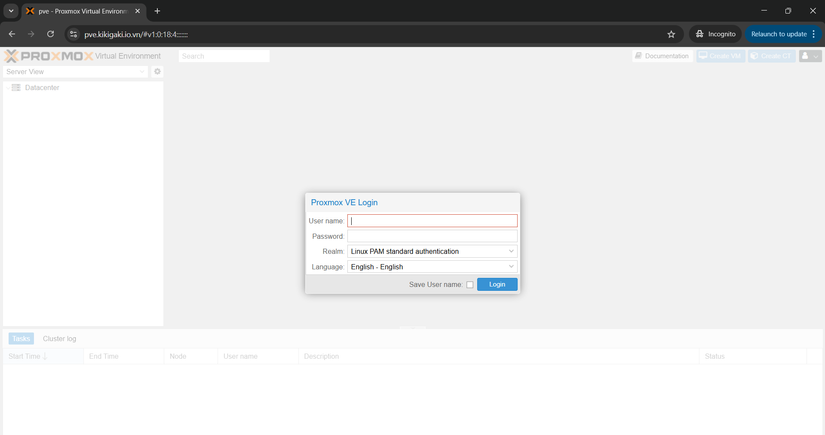Click the Proxmox logo
Image resolution: width=825 pixels, height=435 pixels.
(x=48, y=56)
